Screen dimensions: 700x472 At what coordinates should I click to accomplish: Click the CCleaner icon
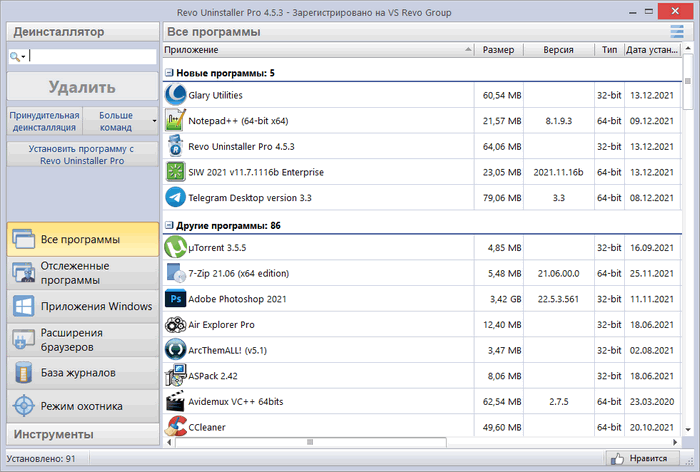(175, 426)
